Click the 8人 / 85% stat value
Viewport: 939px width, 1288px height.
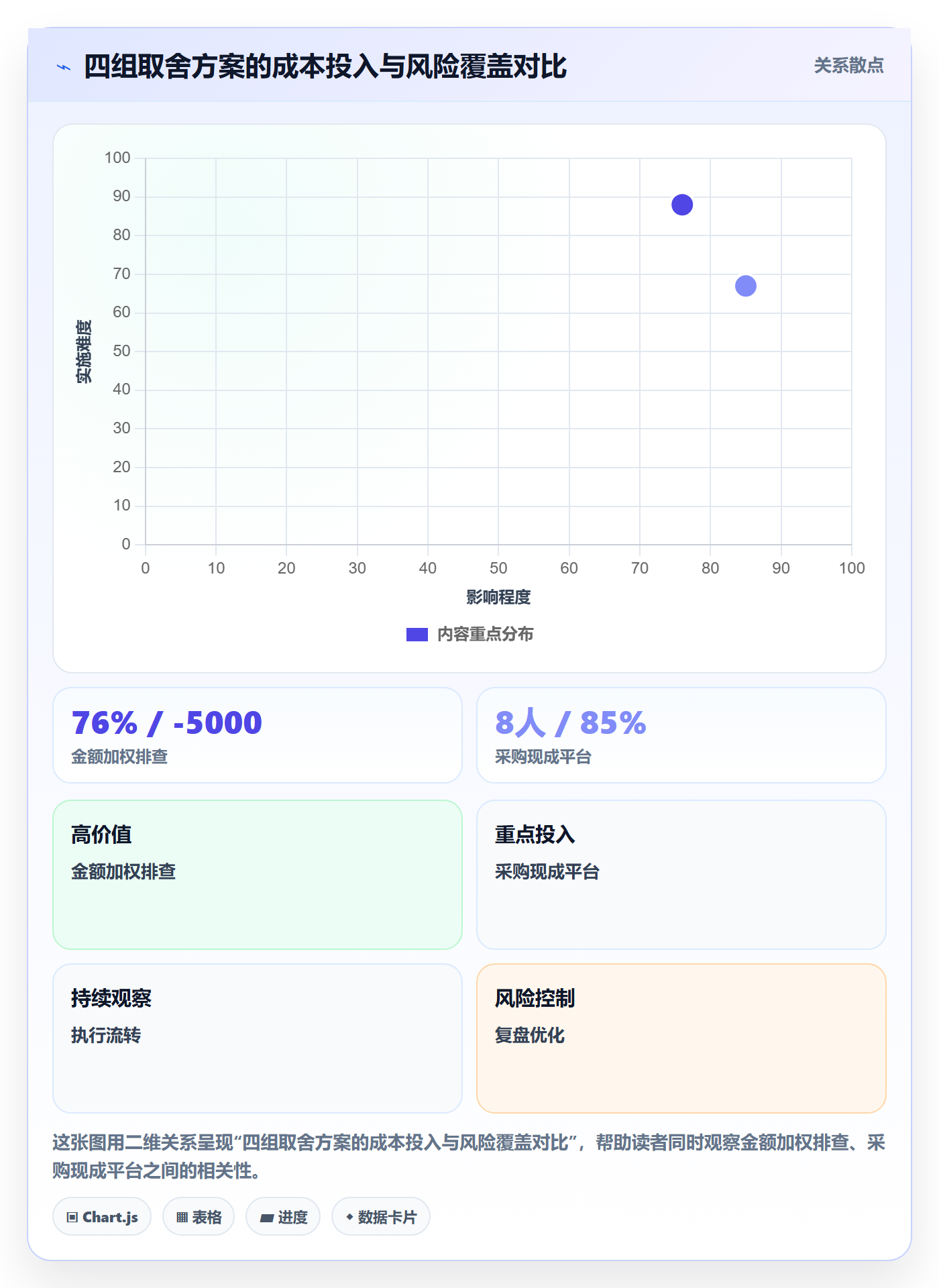571,723
